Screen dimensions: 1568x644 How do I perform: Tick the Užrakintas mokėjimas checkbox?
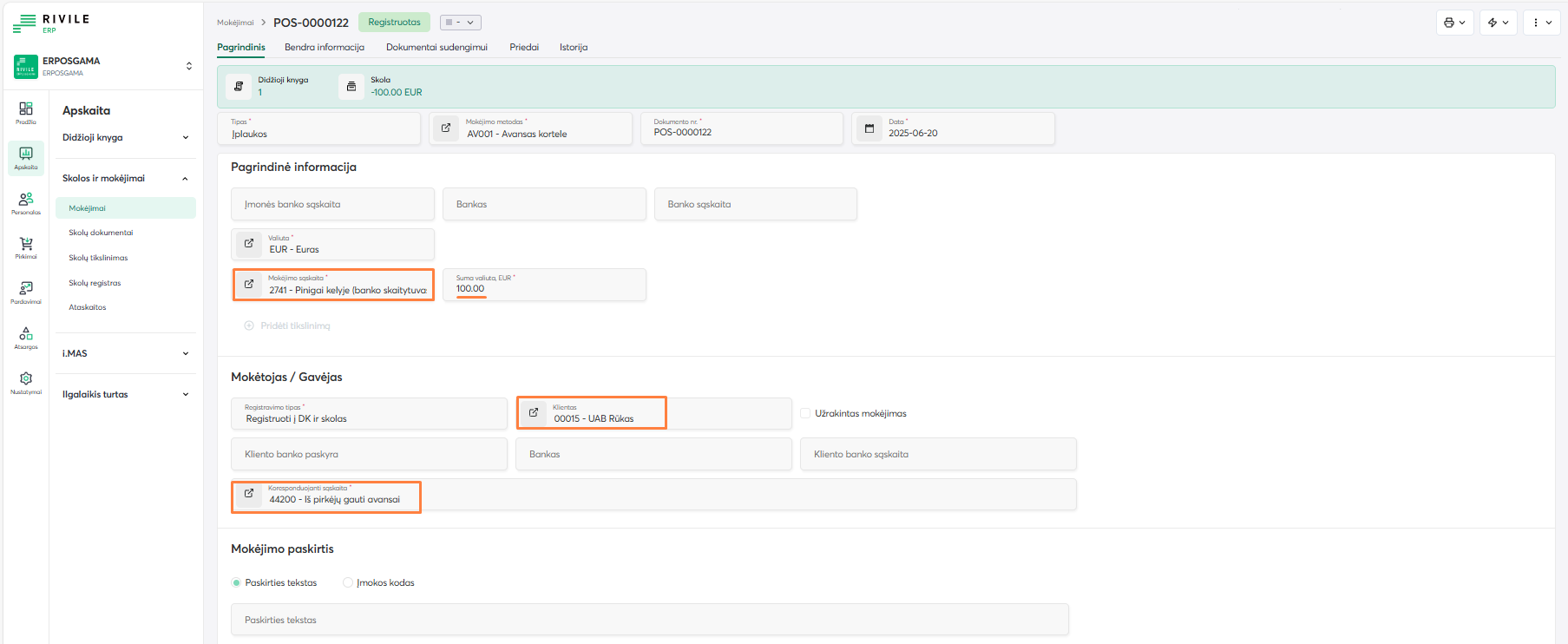(x=805, y=413)
